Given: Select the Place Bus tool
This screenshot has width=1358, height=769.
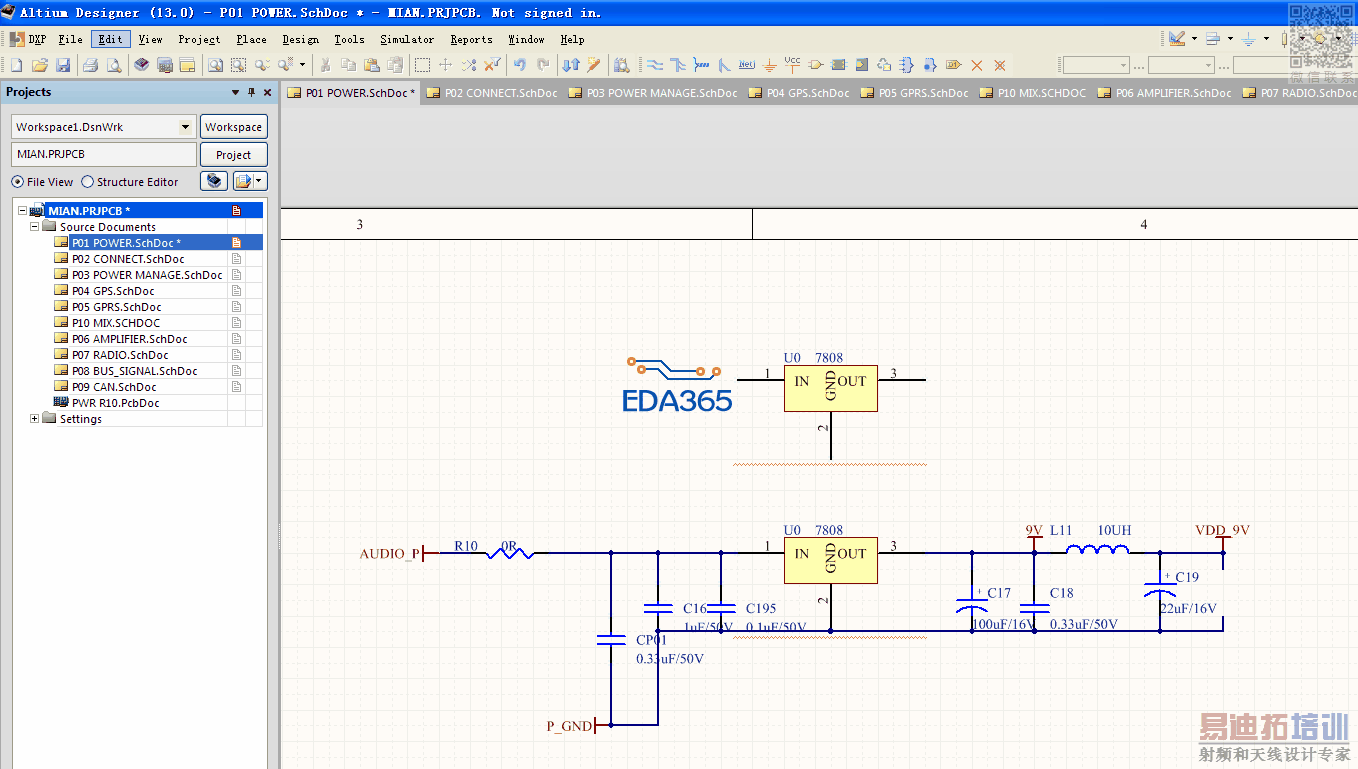Looking at the screenshot, I should point(677,65).
